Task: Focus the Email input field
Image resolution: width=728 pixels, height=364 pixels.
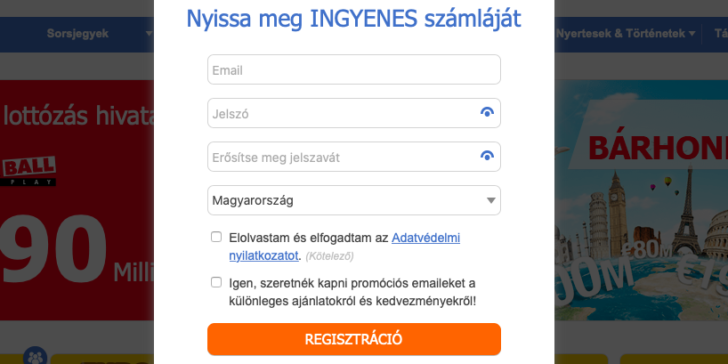Action: pos(354,70)
